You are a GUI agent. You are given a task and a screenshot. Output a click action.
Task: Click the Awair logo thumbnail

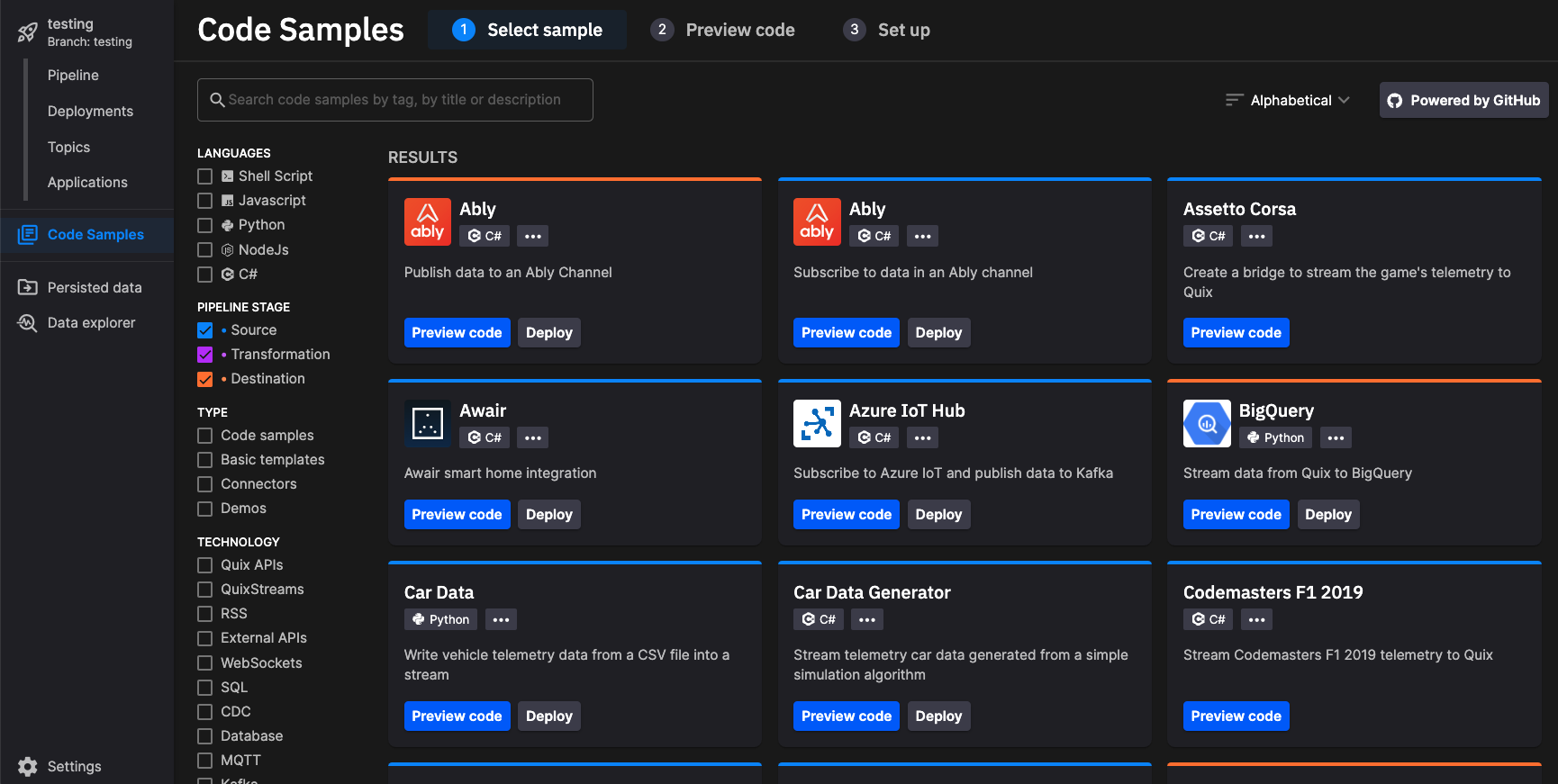pos(427,423)
